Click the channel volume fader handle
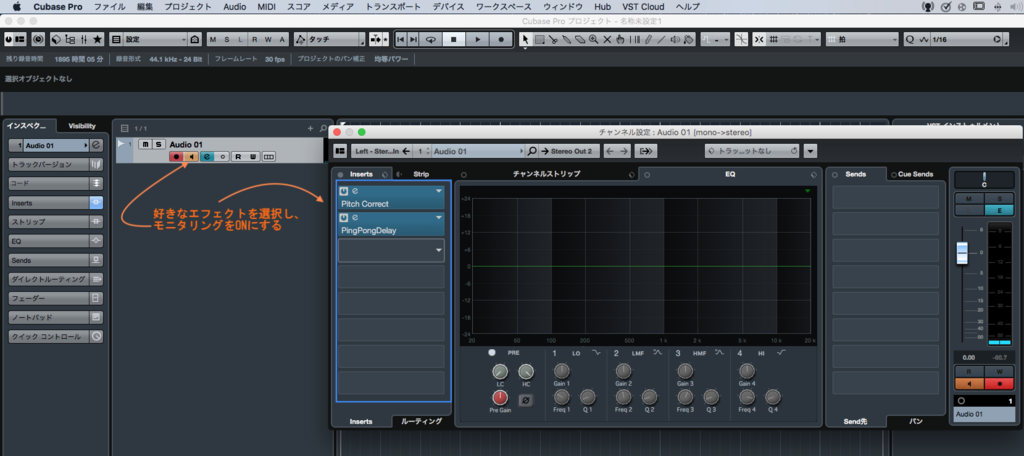The image size is (1024, 456). point(962,253)
